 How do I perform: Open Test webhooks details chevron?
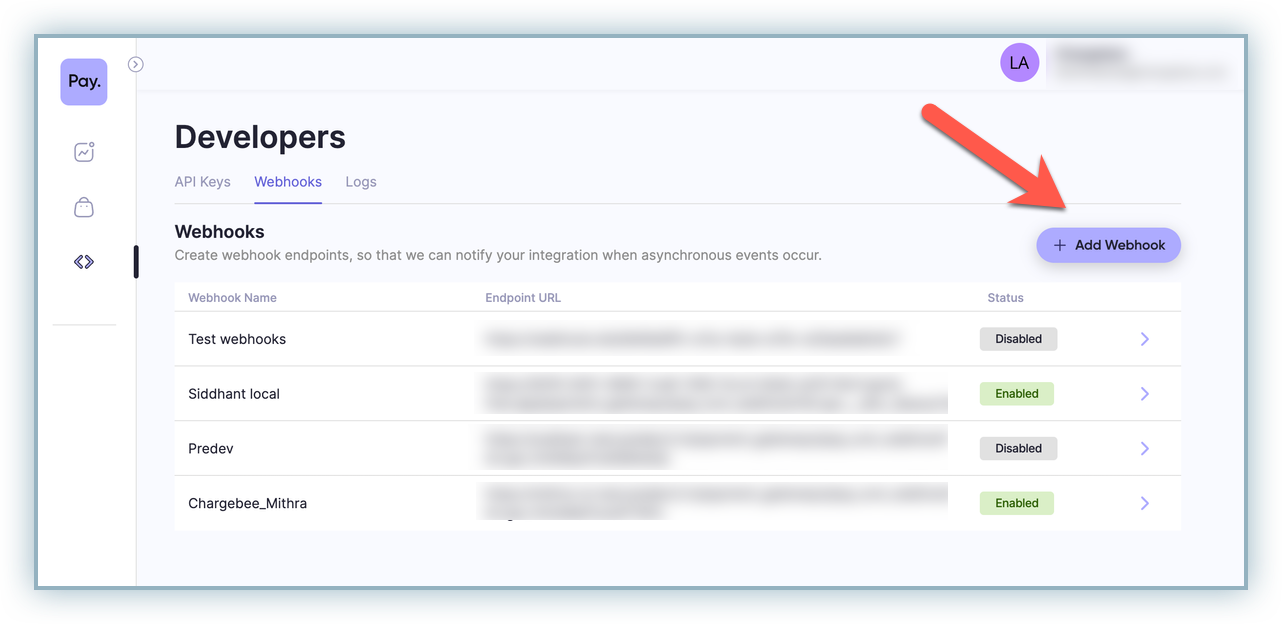coord(1145,339)
